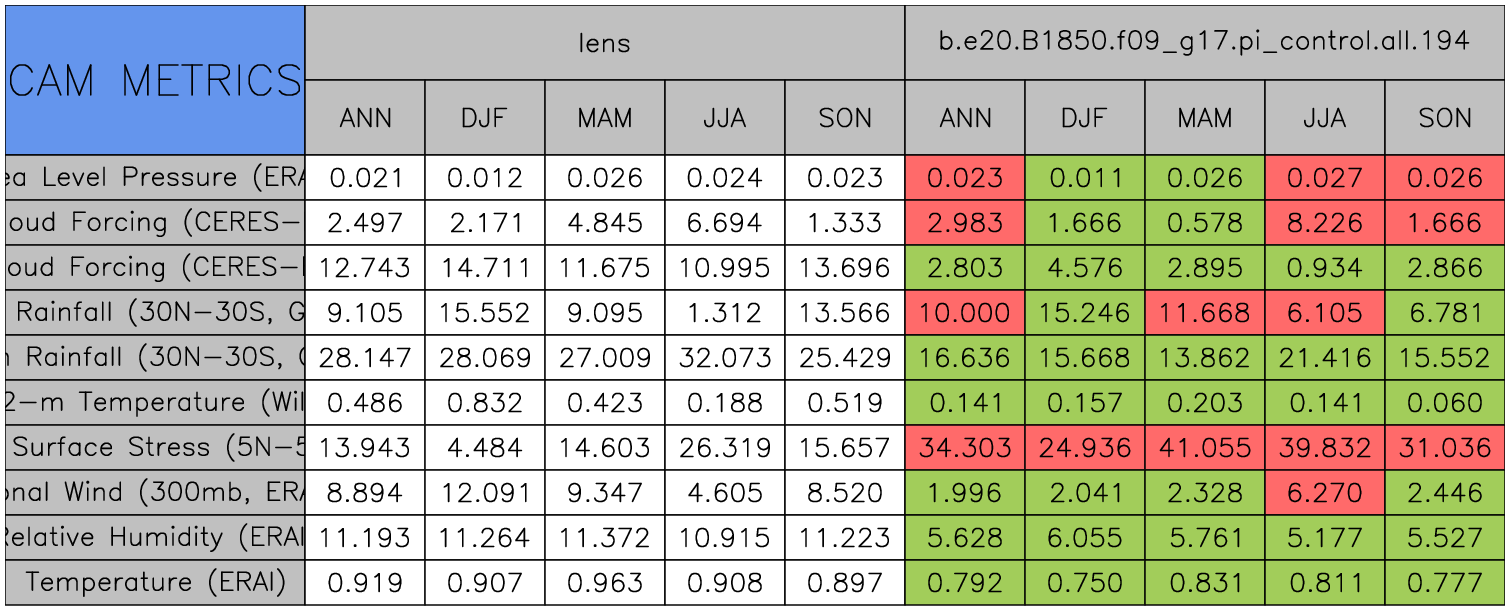Click the white cell showing 26.319
This screenshot has width=1510, height=611.
(x=725, y=448)
